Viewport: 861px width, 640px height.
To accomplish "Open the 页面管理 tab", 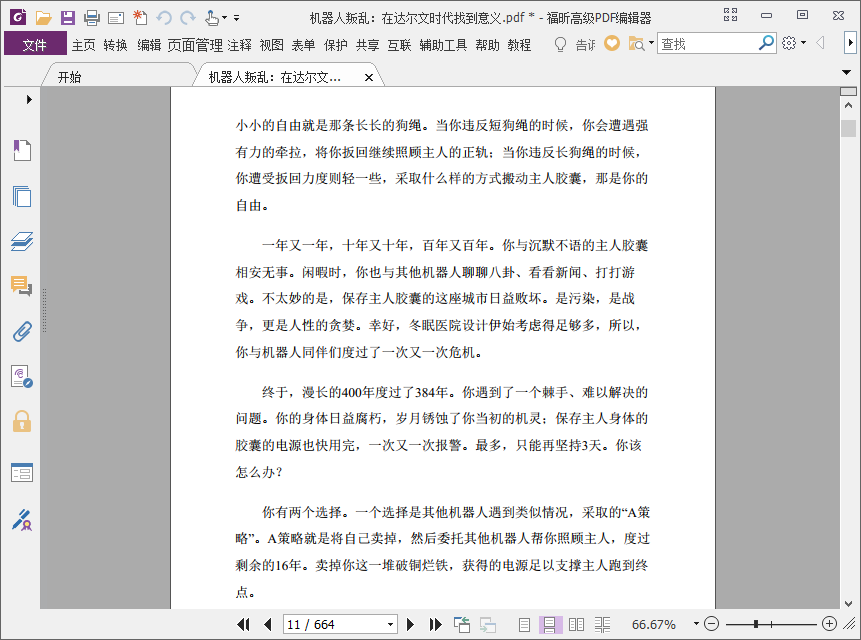I will [x=195, y=44].
